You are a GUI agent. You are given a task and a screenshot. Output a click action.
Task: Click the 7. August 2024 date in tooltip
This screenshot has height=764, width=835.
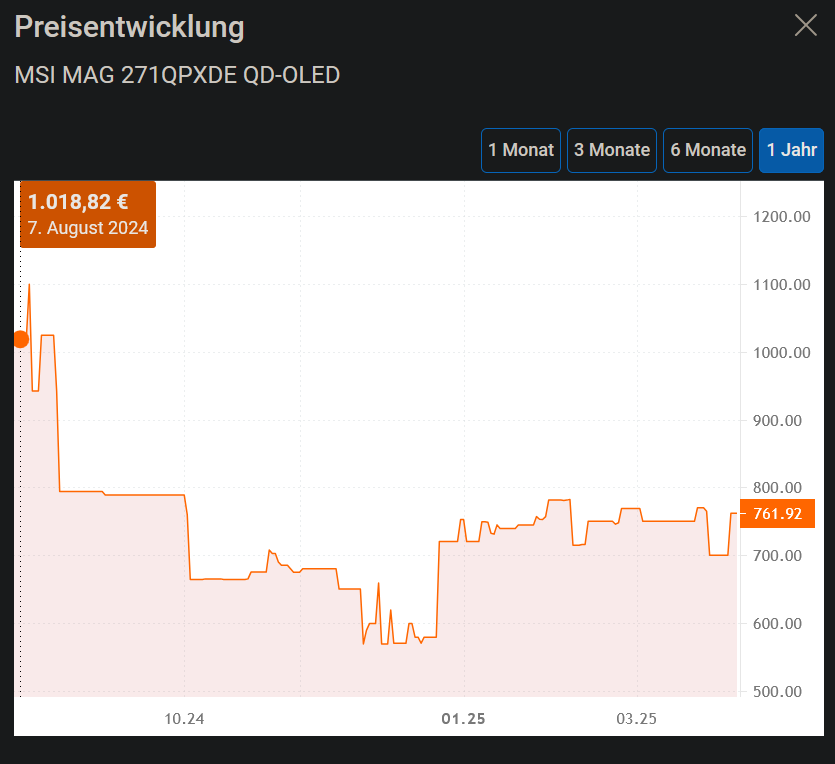88,228
